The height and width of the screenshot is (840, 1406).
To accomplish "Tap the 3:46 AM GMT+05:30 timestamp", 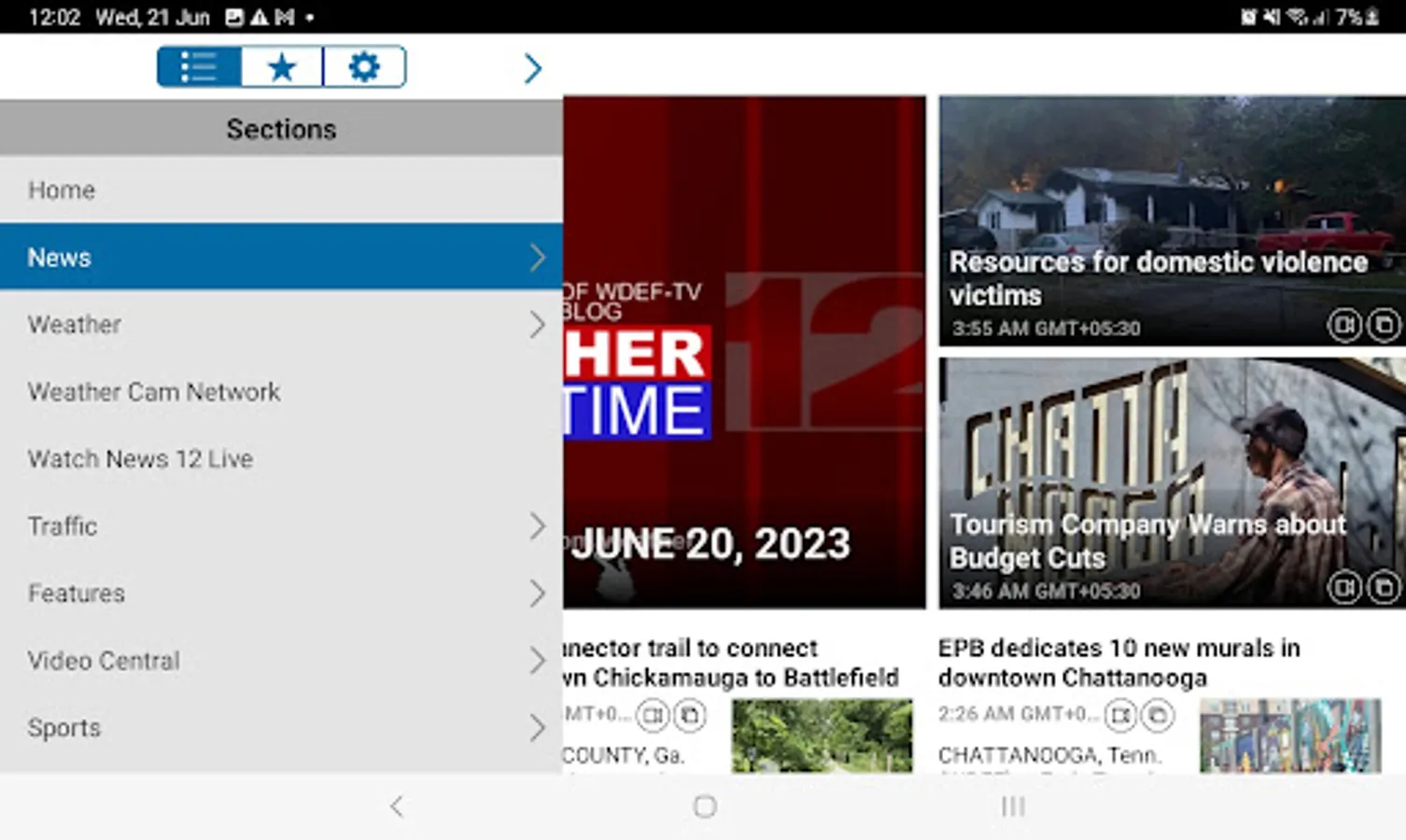I will pos(1046,591).
